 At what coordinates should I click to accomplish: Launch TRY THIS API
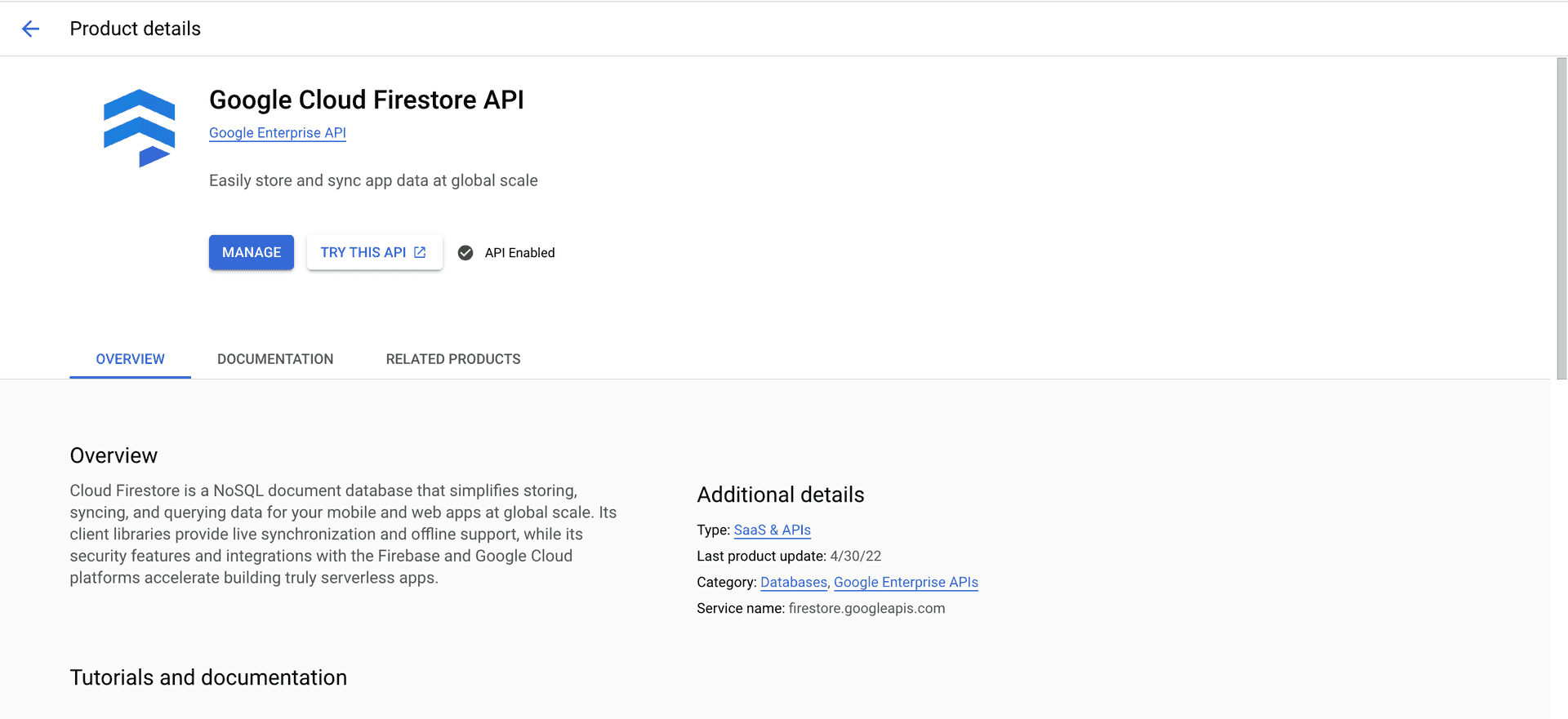[x=375, y=252]
